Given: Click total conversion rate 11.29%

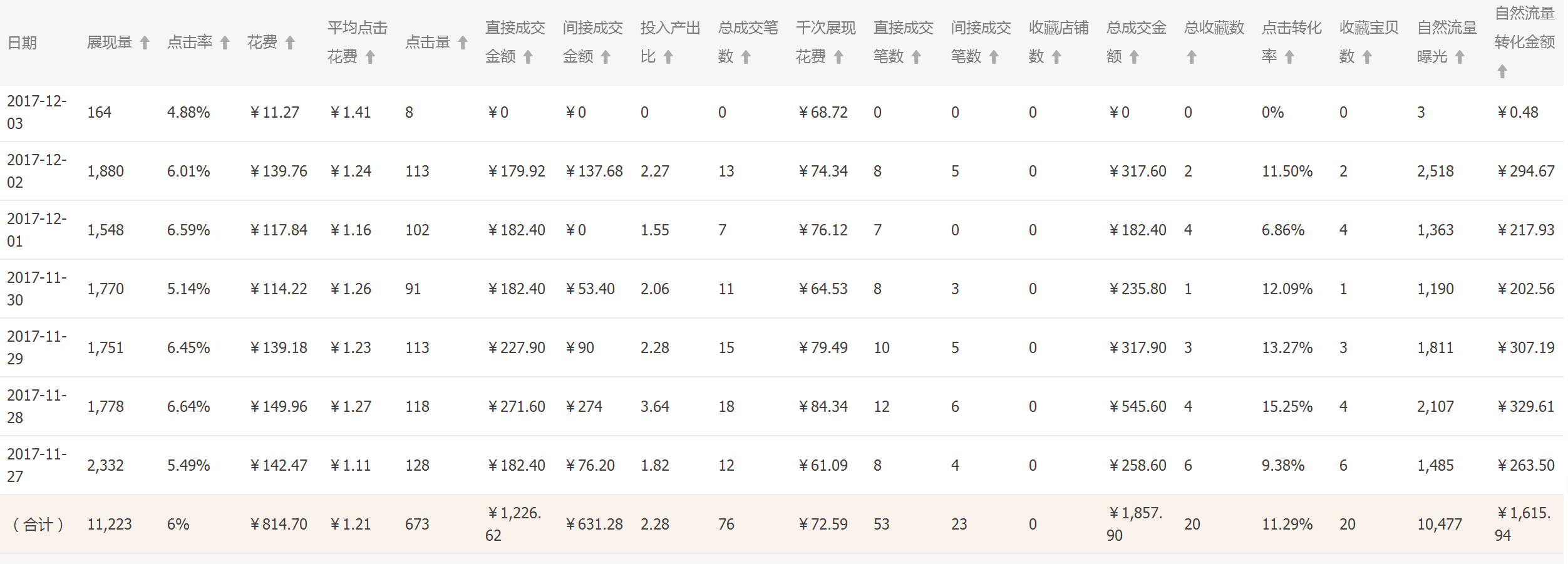Looking at the screenshot, I should pyautogui.click(x=1287, y=524).
